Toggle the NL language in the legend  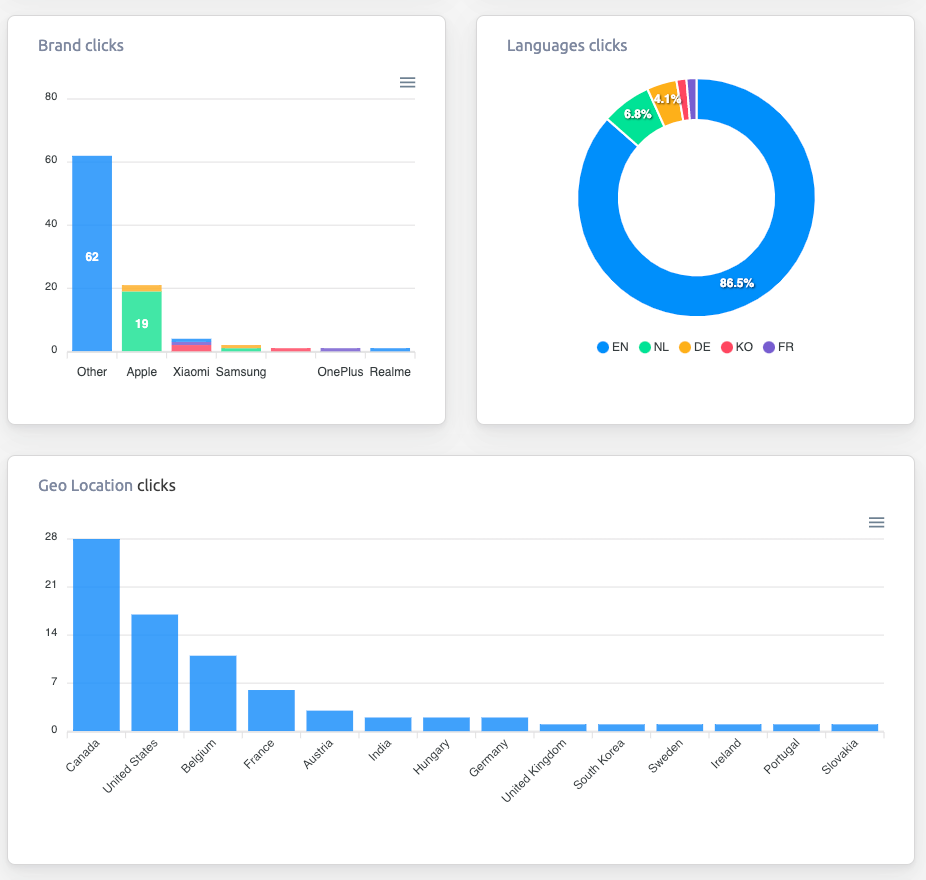click(654, 347)
